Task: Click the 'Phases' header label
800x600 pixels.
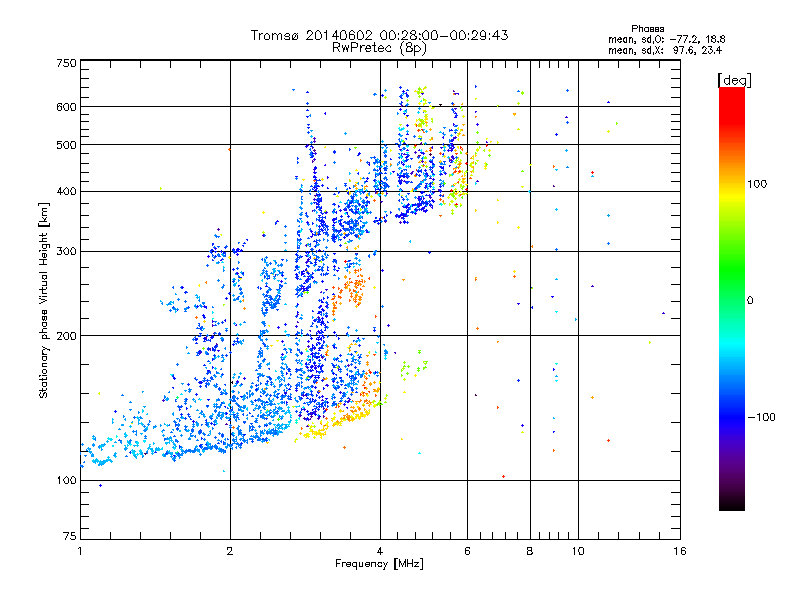Action: (647, 29)
